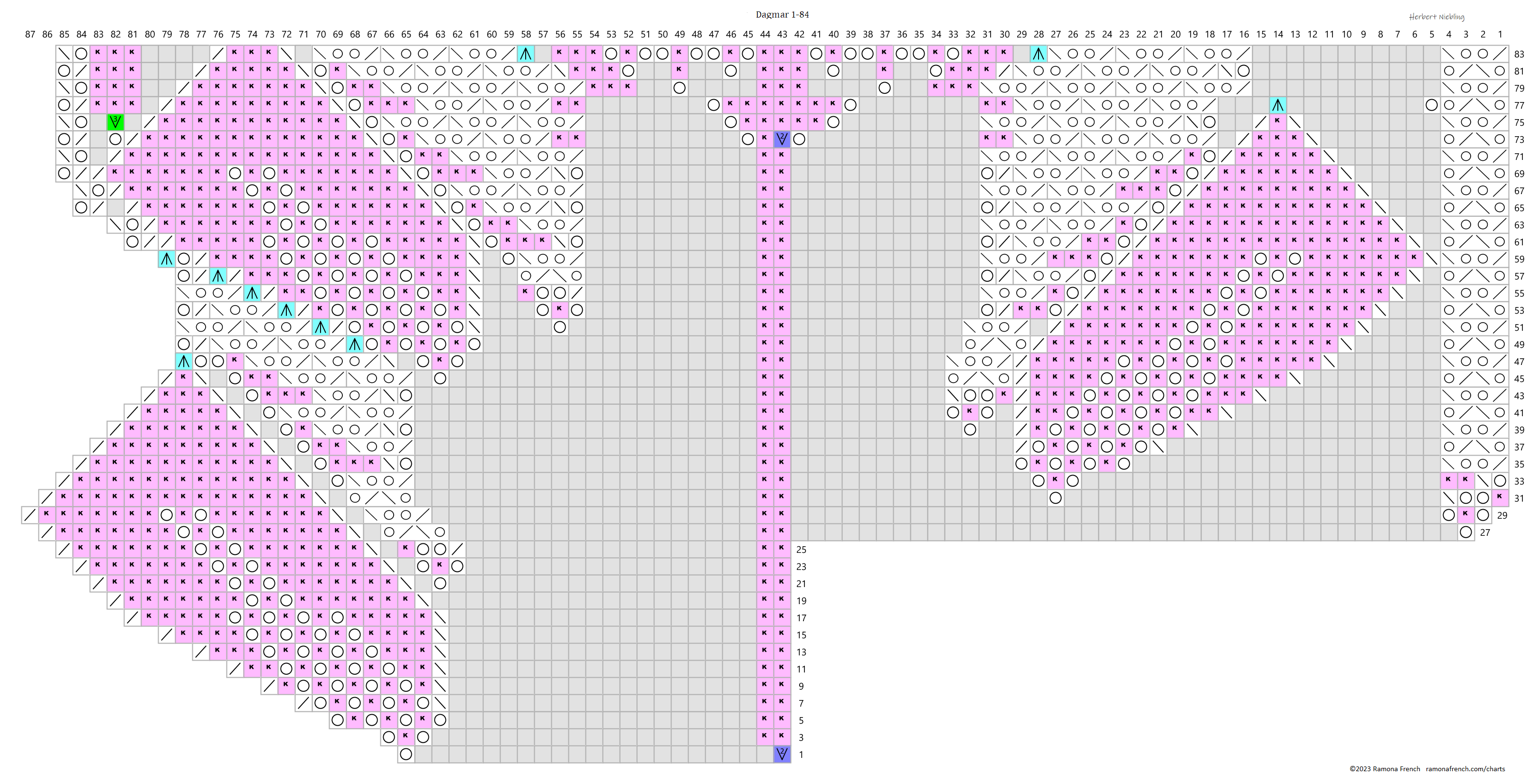This screenshot has width=1530, height=784.
Task: Click the purple symbol cell in row 73
Action: pyautogui.click(x=782, y=140)
